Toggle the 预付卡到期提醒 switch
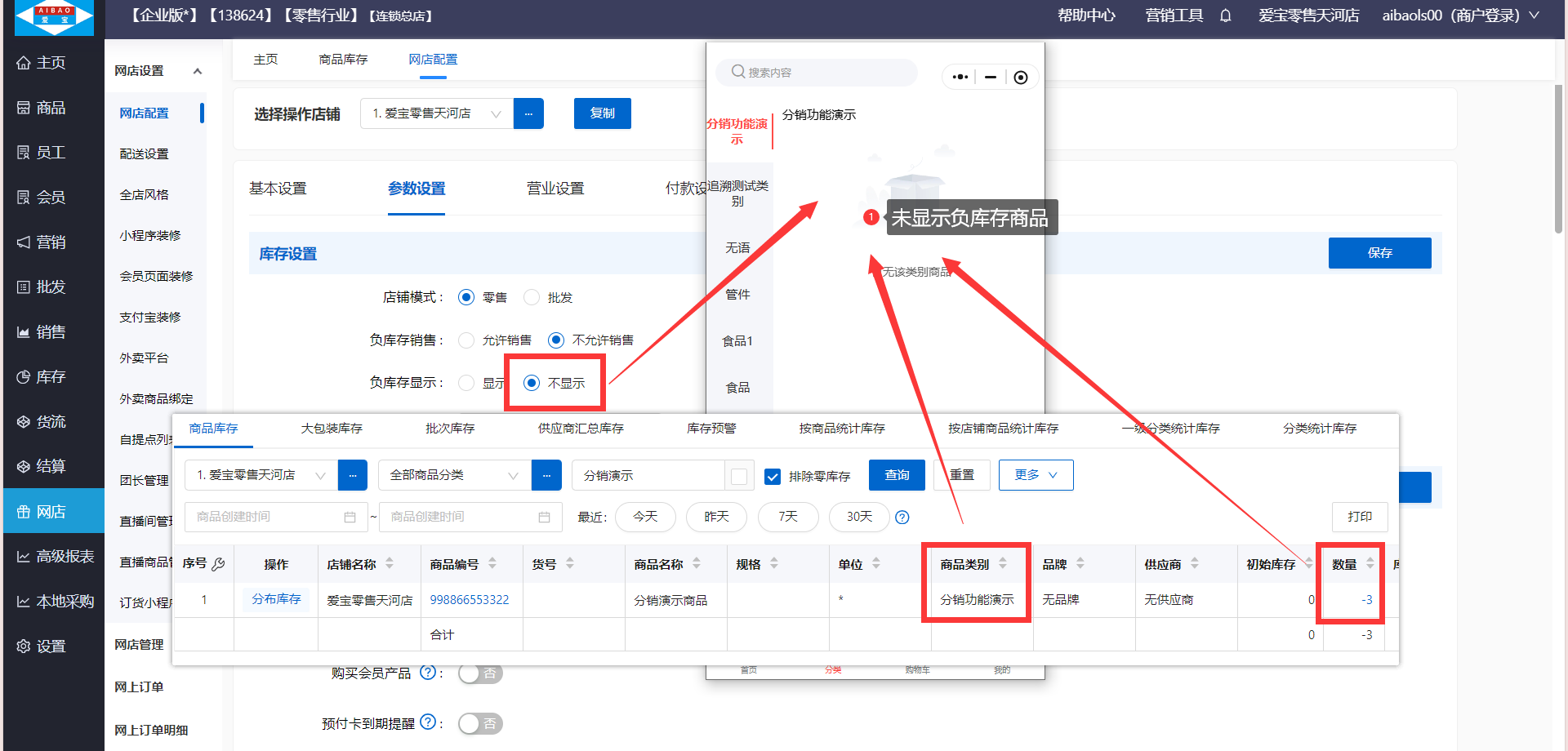This screenshot has height=751, width=1568. point(480,723)
